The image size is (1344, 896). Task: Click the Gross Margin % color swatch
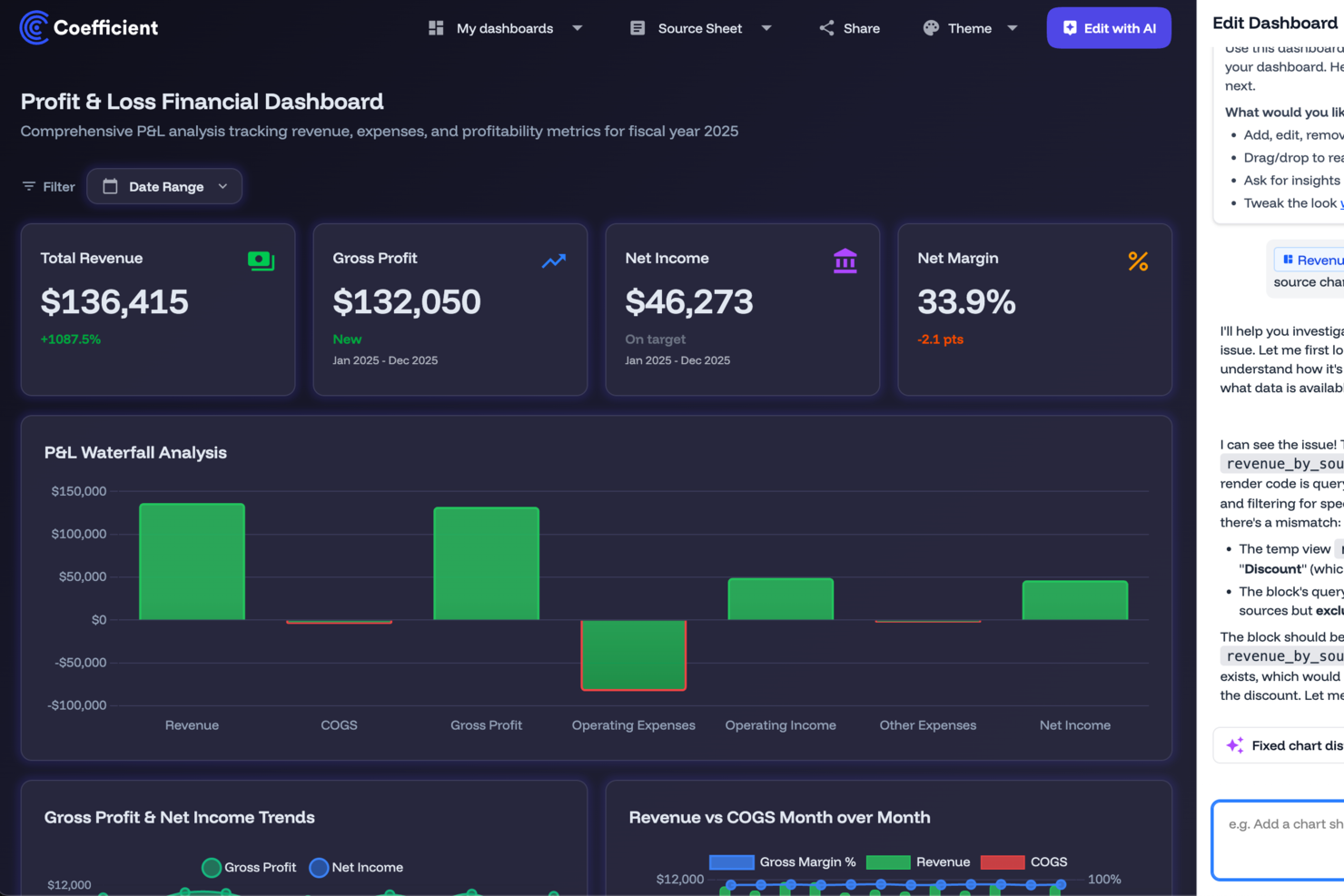(732, 862)
